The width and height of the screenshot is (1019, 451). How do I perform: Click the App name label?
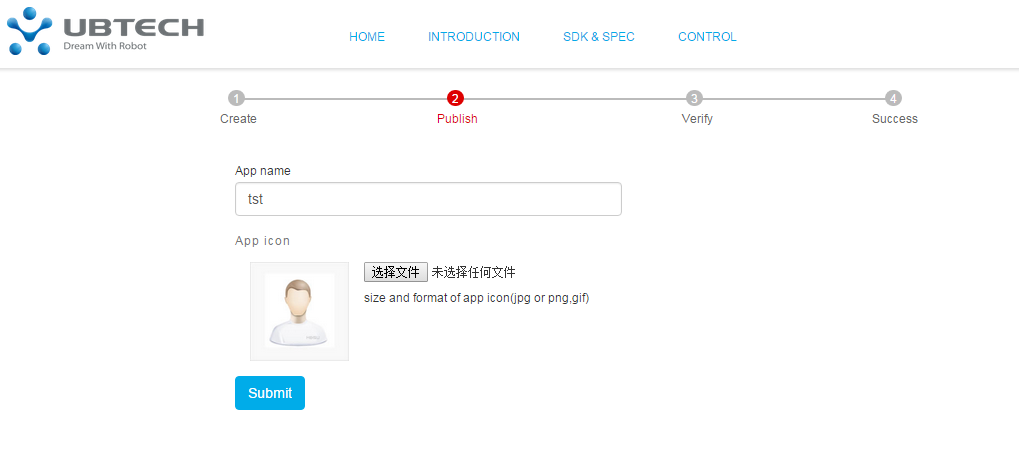263,171
